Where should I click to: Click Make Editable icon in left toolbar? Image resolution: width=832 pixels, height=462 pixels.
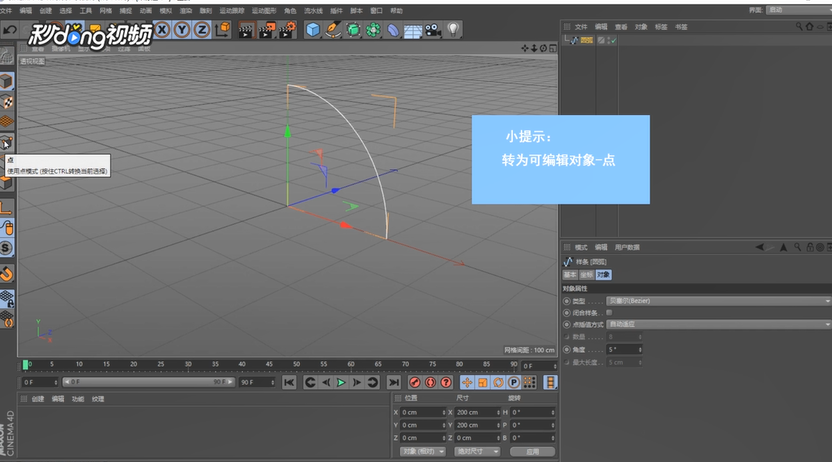pos(6,56)
